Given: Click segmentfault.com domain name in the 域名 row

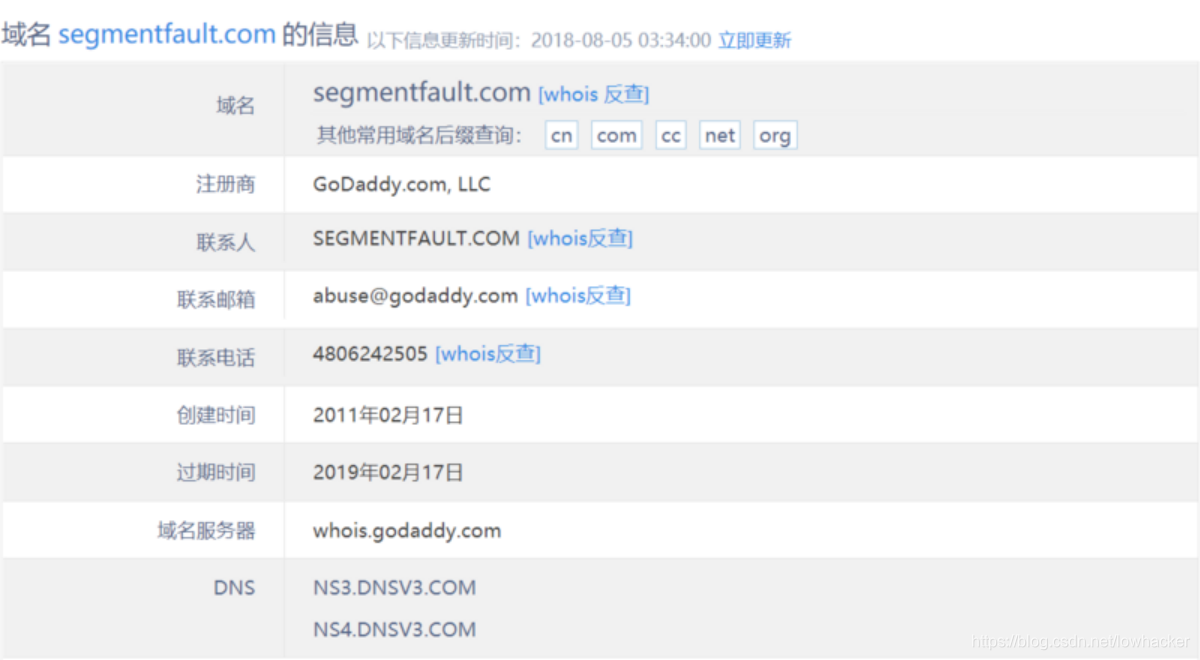Looking at the screenshot, I should coord(421,92).
